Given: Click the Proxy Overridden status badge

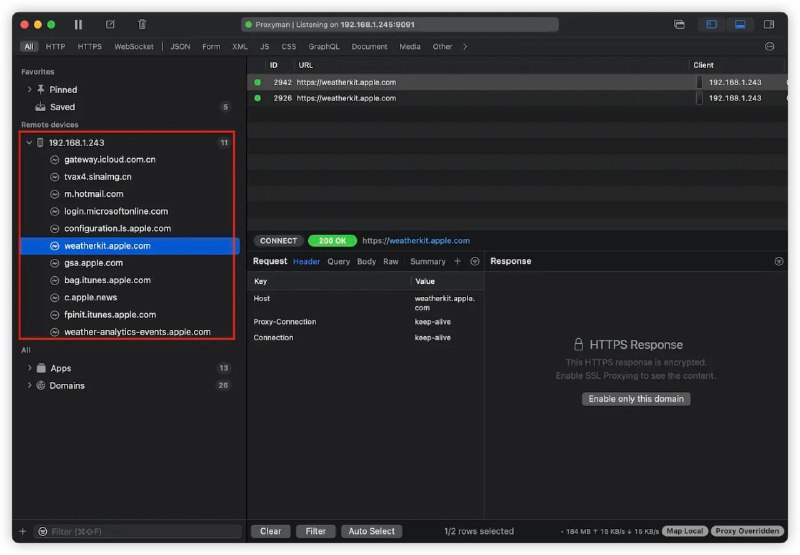Looking at the screenshot, I should (747, 531).
